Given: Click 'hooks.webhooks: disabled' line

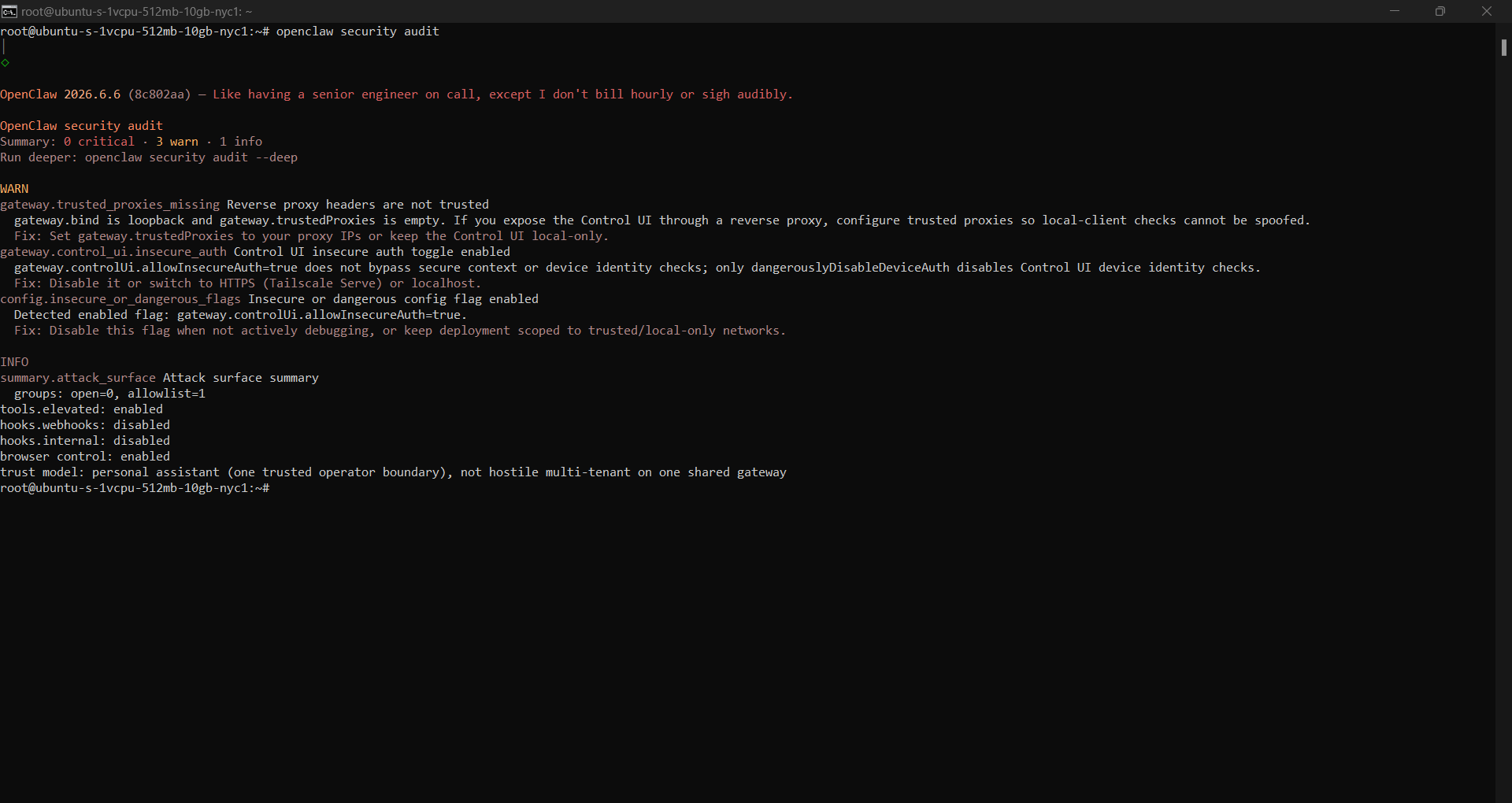Looking at the screenshot, I should point(85,425).
